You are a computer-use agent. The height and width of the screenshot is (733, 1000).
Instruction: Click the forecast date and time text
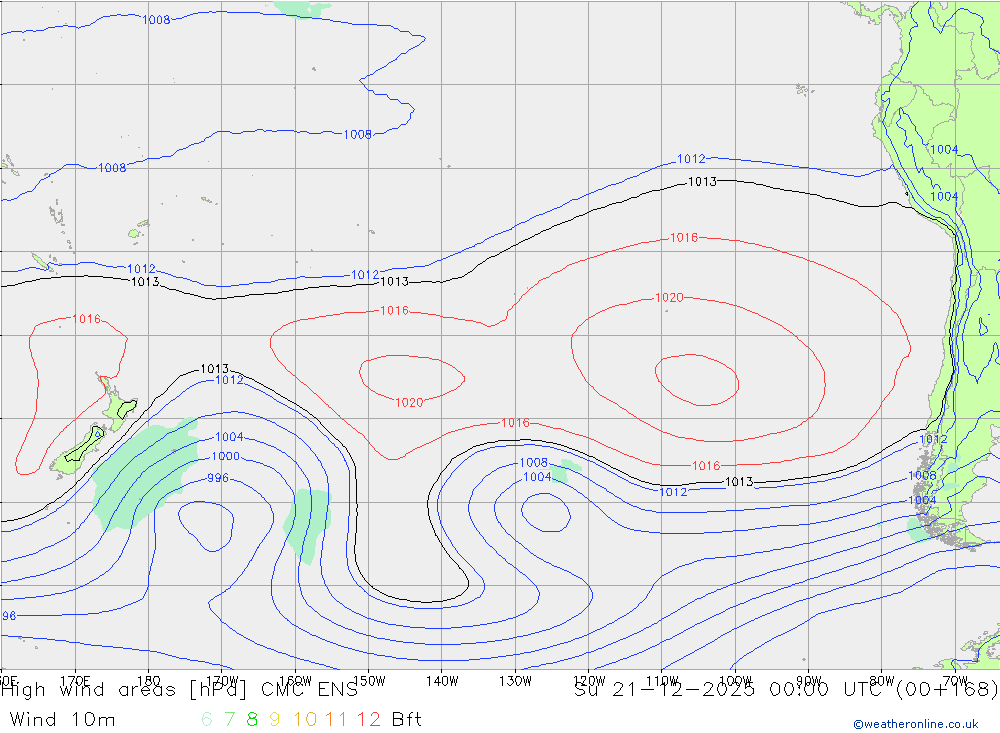(x=786, y=689)
